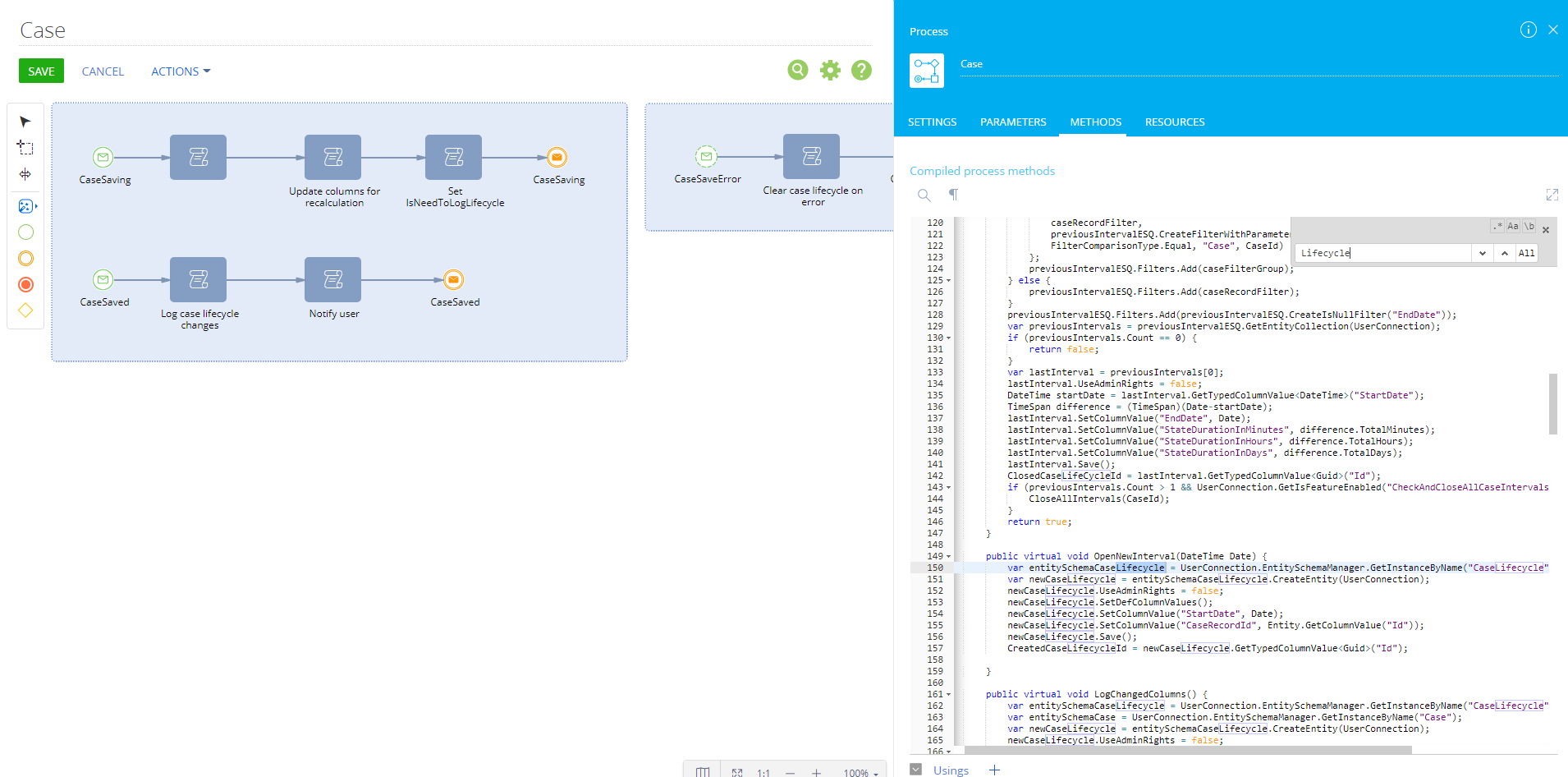The image size is (1568, 777).
Task: Open the green search button in designer toolbar
Action: click(798, 71)
